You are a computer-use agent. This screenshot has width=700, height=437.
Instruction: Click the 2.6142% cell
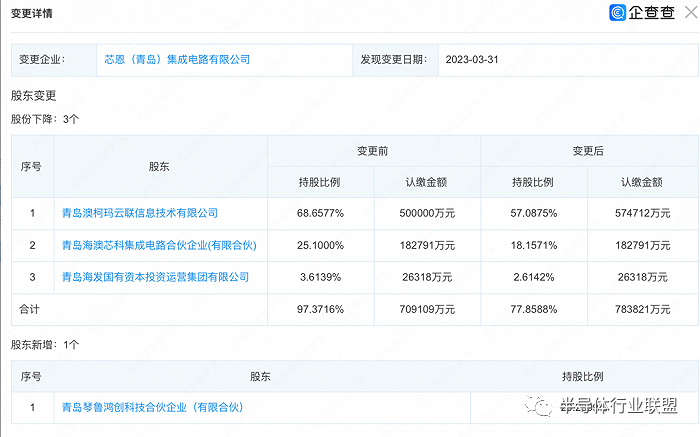pos(534,277)
